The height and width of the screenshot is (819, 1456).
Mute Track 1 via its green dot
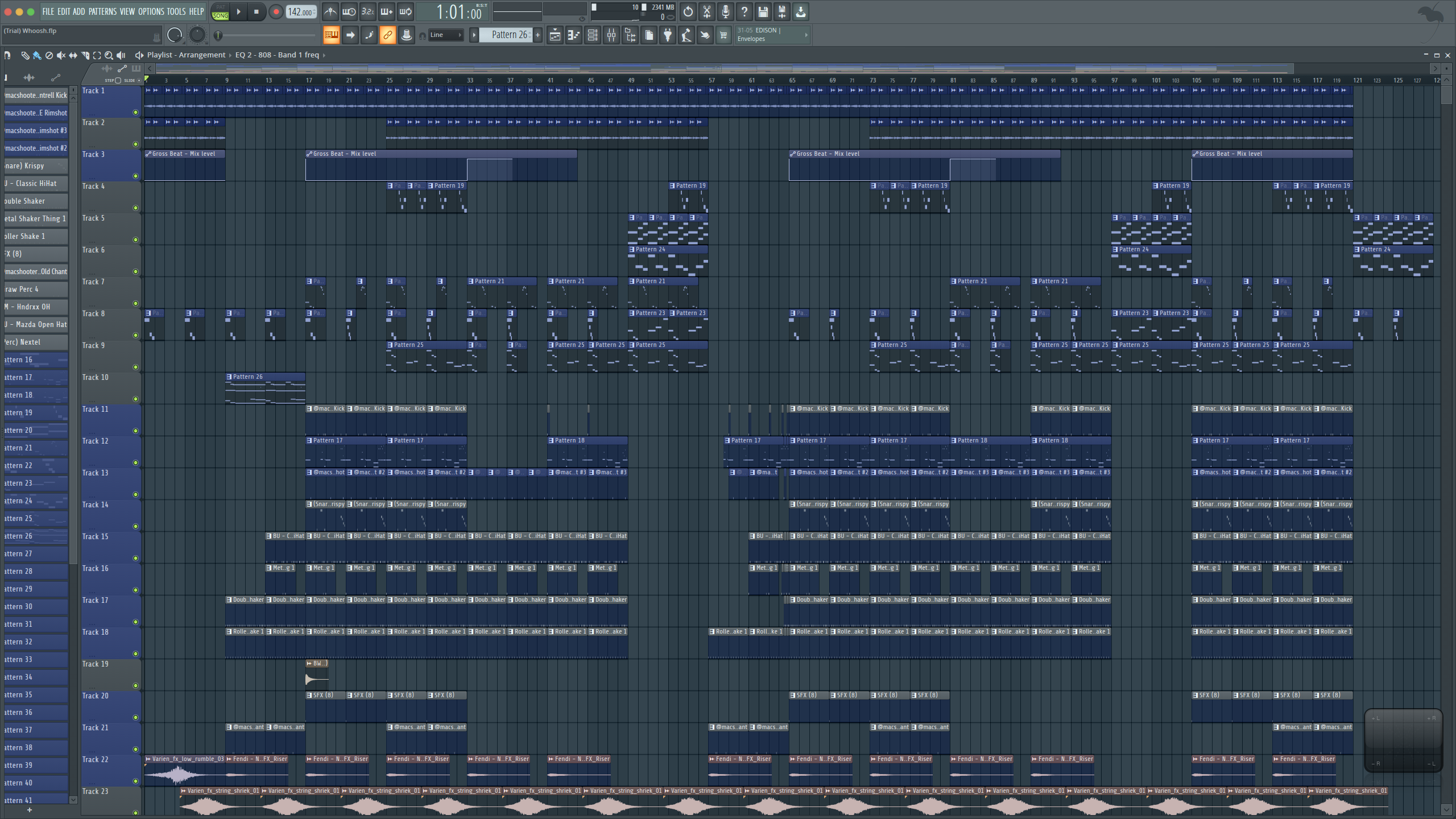135,112
